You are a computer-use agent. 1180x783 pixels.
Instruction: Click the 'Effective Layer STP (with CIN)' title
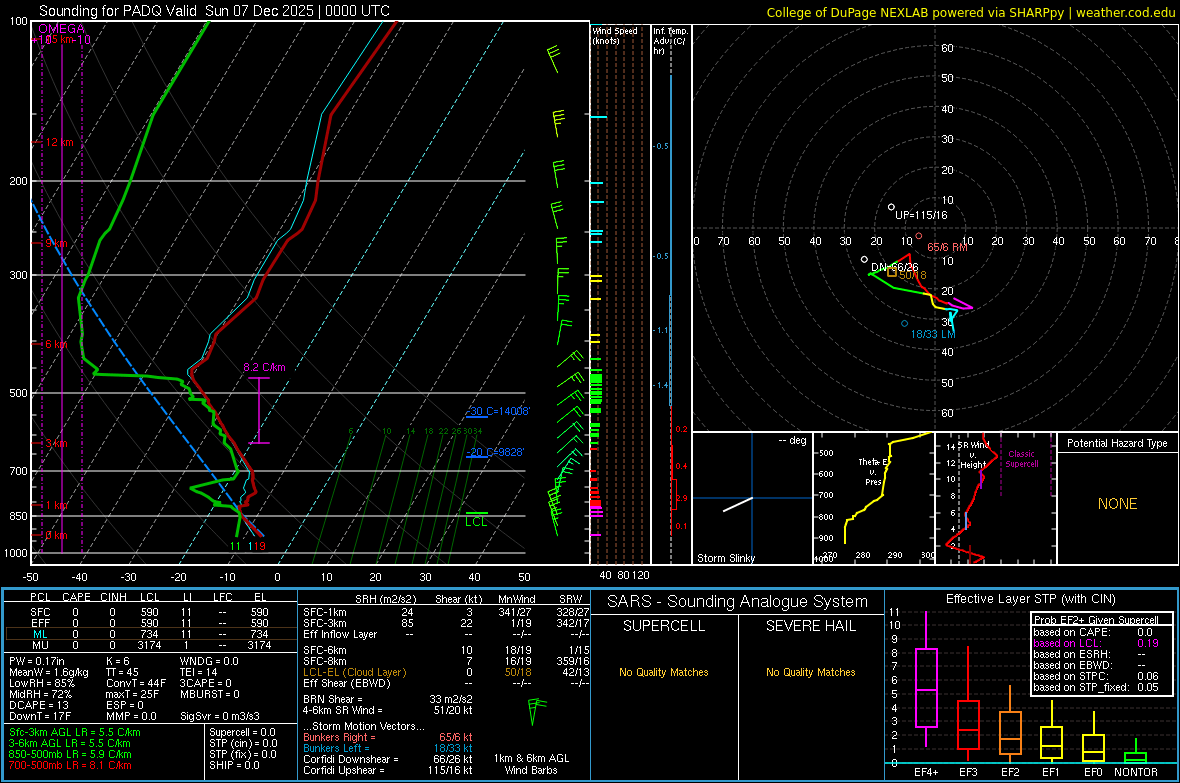click(1030, 599)
